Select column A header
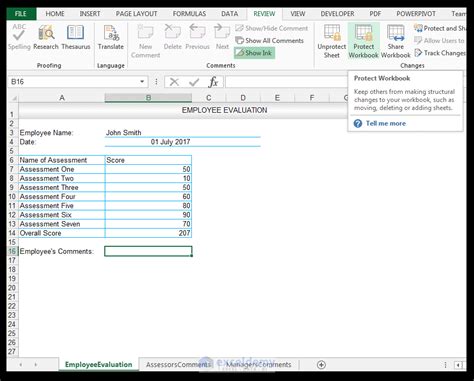Viewport: 474px width, 381px height. (x=62, y=98)
